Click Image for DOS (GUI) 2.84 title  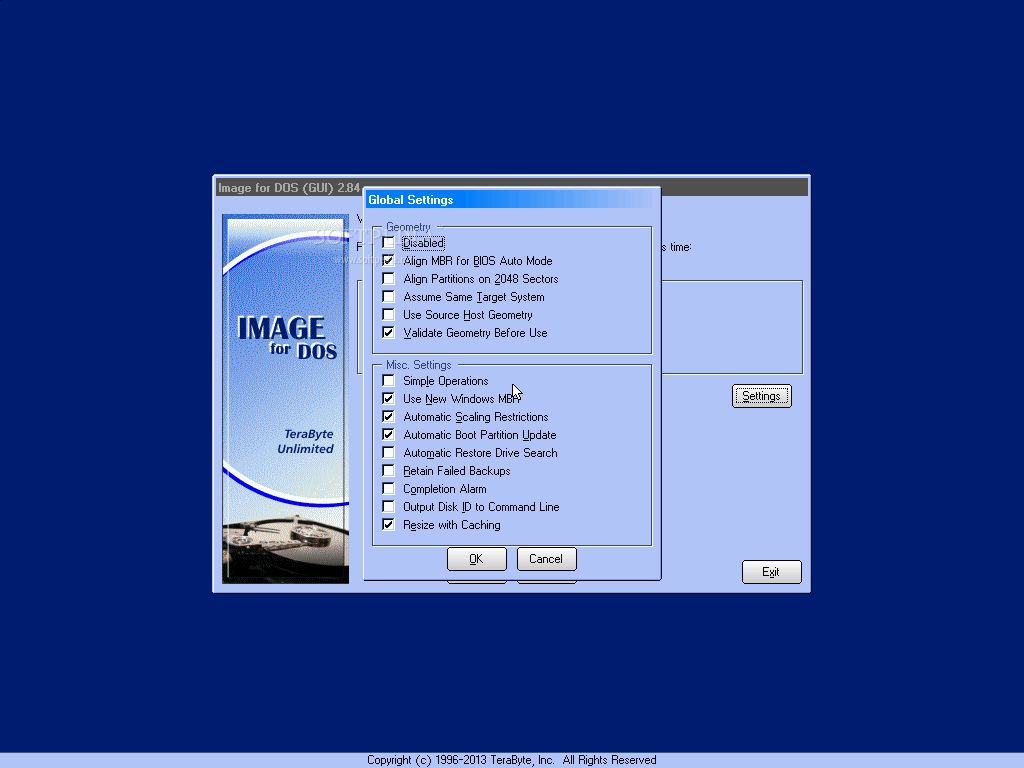[289, 188]
